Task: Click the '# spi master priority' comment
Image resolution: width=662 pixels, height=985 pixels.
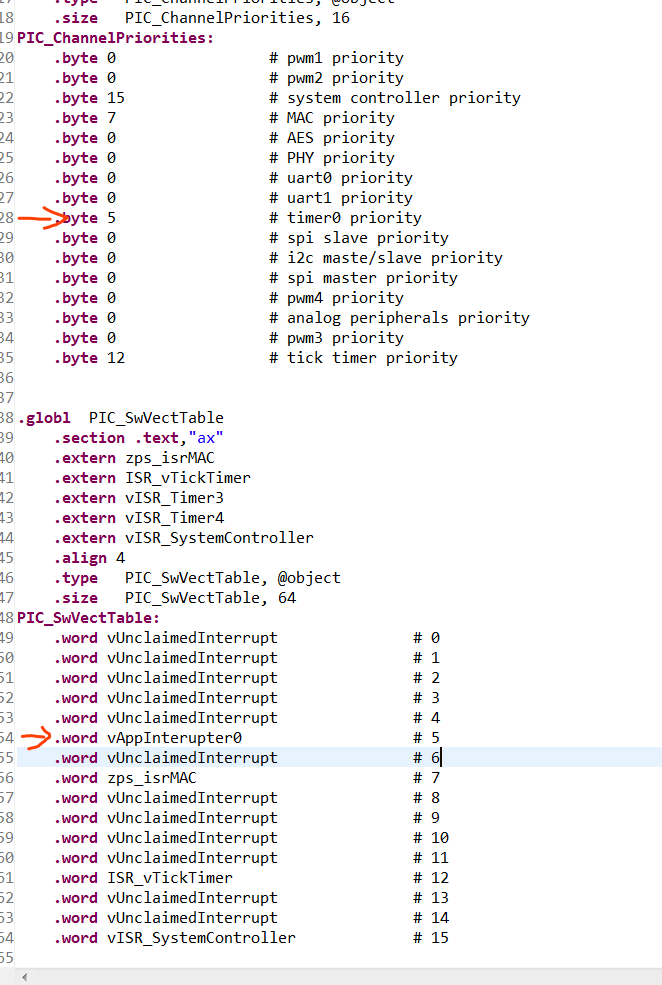Action: pyautogui.click(x=364, y=278)
